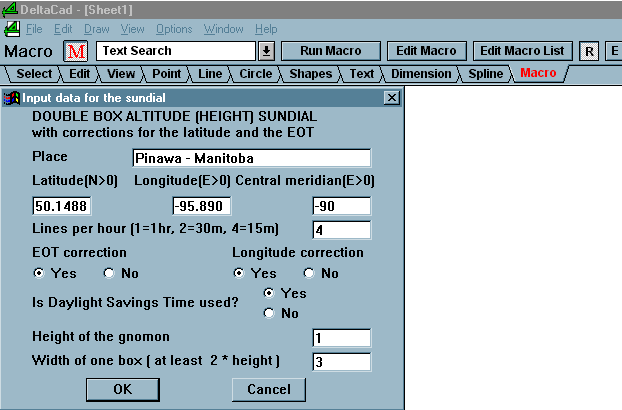
Task: Select Yes for Longitude correction
Action: (x=239, y=273)
